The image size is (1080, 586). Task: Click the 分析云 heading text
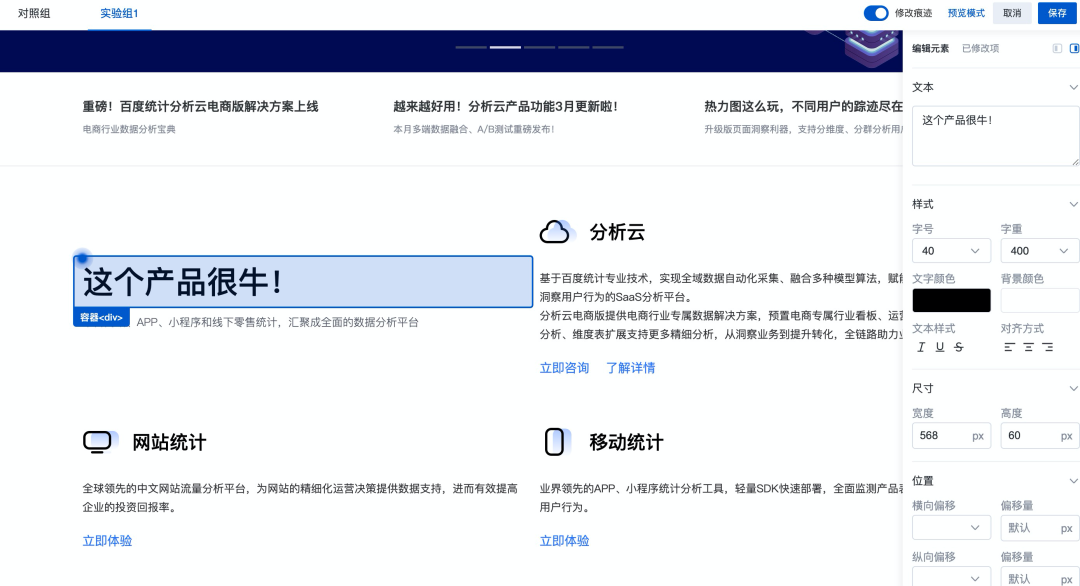pos(617,232)
